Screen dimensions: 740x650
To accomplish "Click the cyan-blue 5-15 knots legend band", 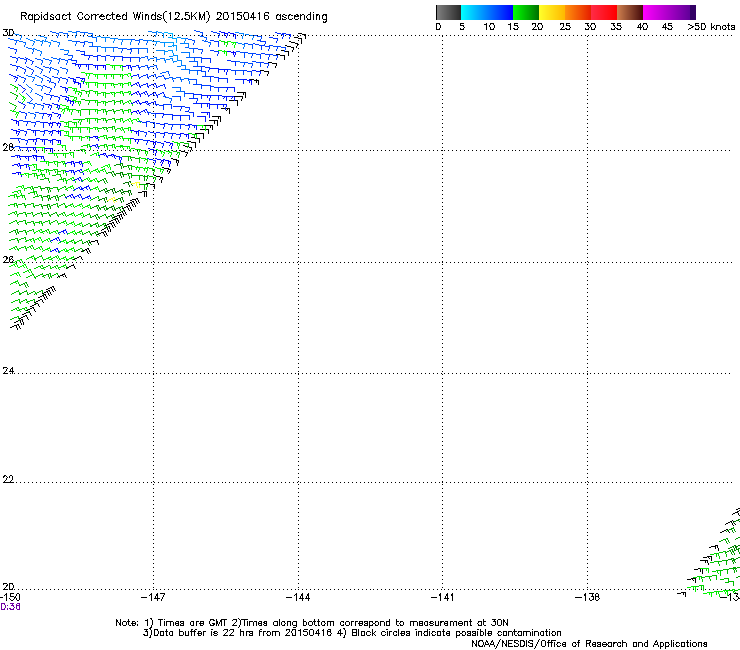I will 487,12.
